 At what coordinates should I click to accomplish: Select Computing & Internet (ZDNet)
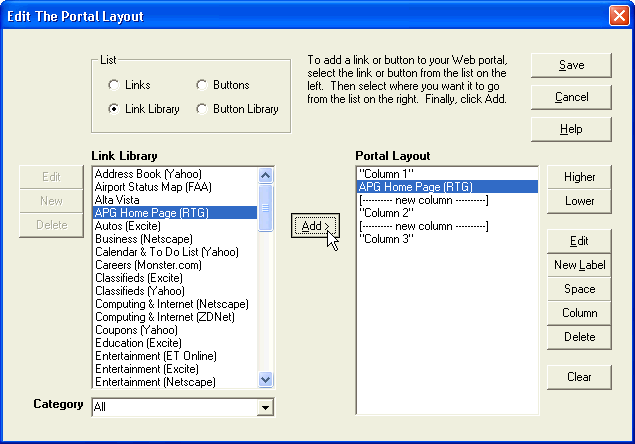tap(175, 317)
